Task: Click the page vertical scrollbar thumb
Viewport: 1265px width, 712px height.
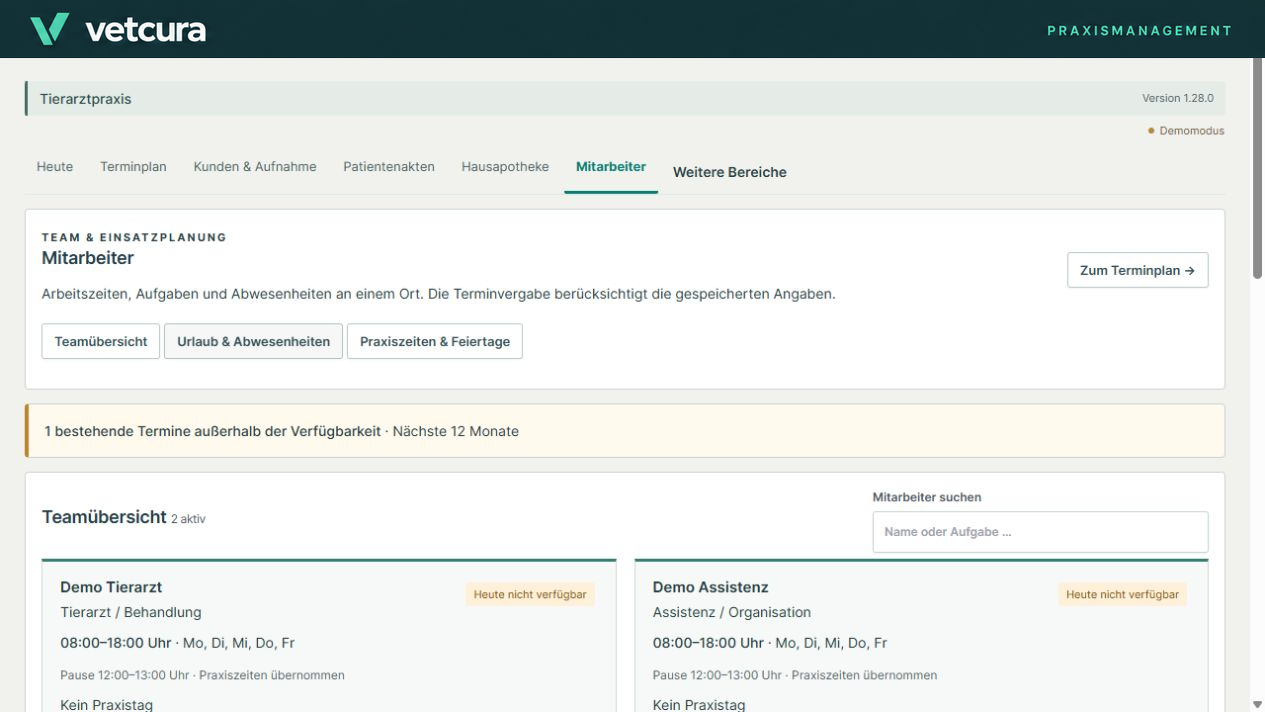Action: coord(1258,168)
